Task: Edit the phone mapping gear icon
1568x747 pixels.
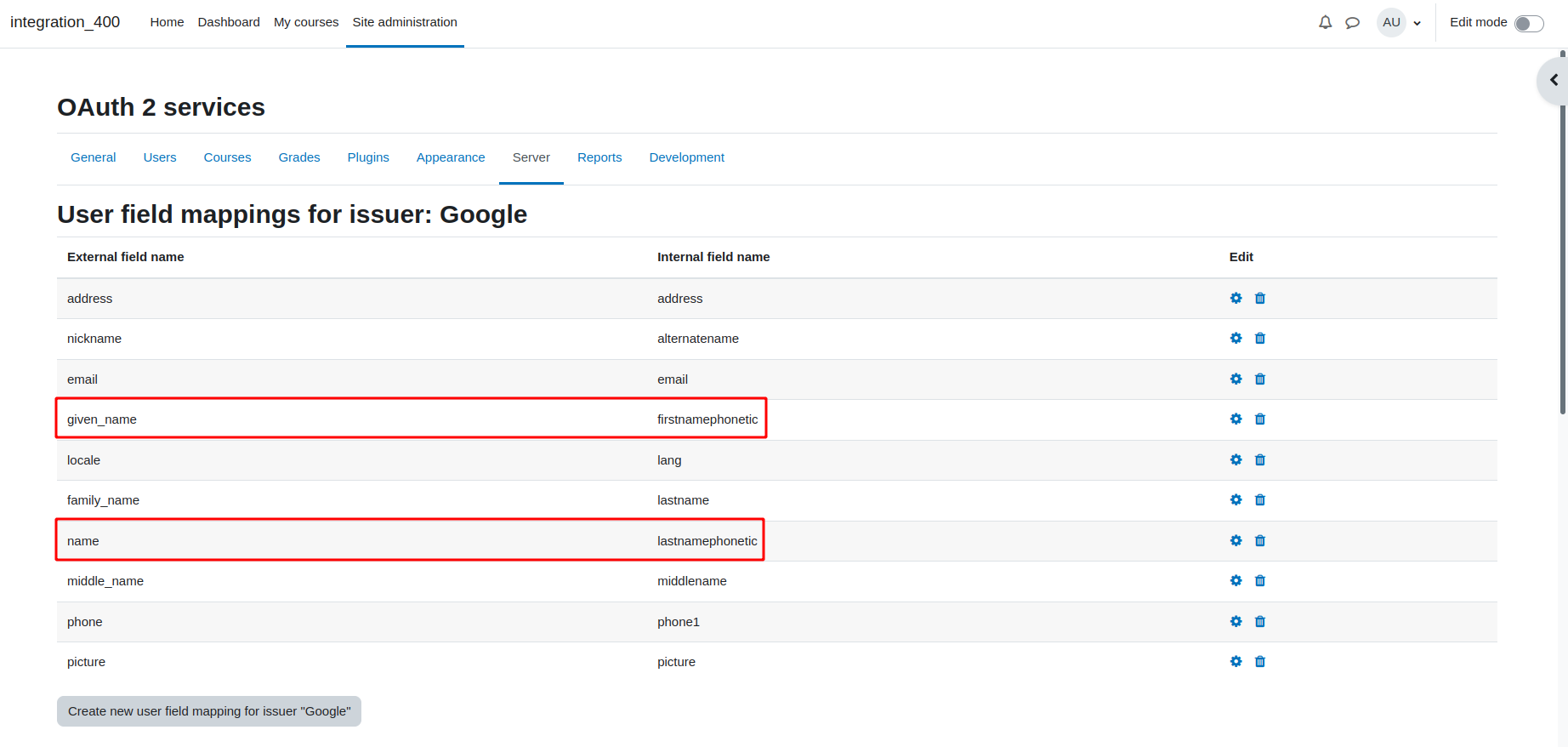Action: (x=1236, y=621)
